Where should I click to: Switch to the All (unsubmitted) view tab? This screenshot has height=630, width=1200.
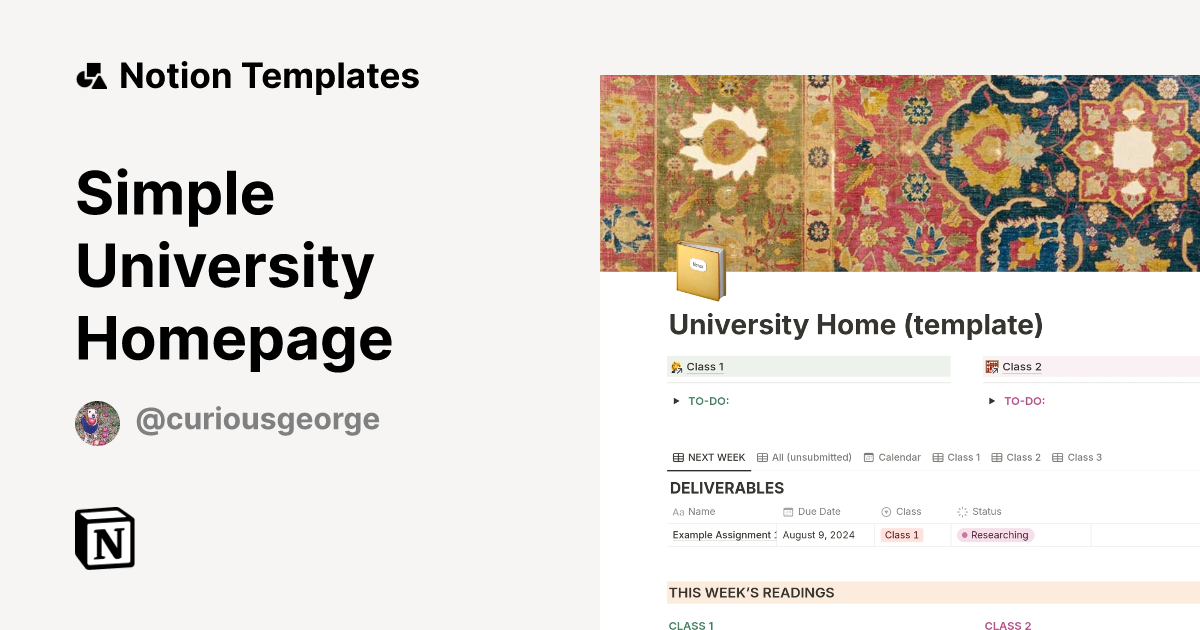pos(804,457)
